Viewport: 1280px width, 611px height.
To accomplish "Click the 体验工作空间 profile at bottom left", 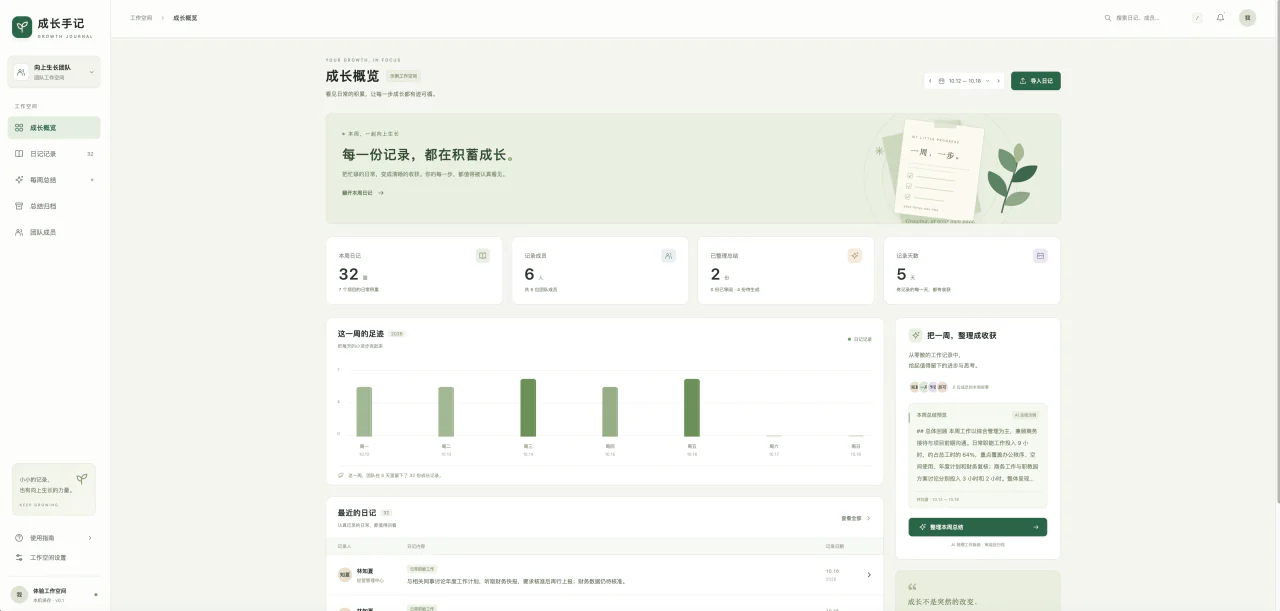I will pos(55,594).
